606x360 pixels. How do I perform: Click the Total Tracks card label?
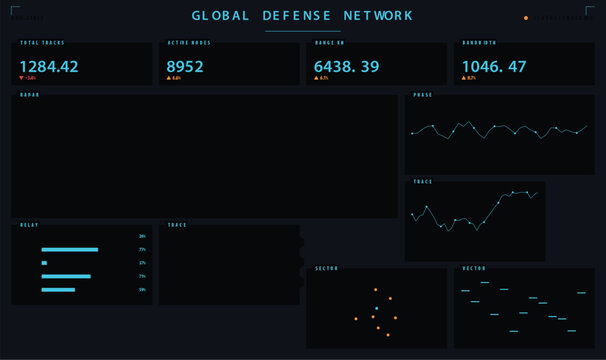coord(42,43)
